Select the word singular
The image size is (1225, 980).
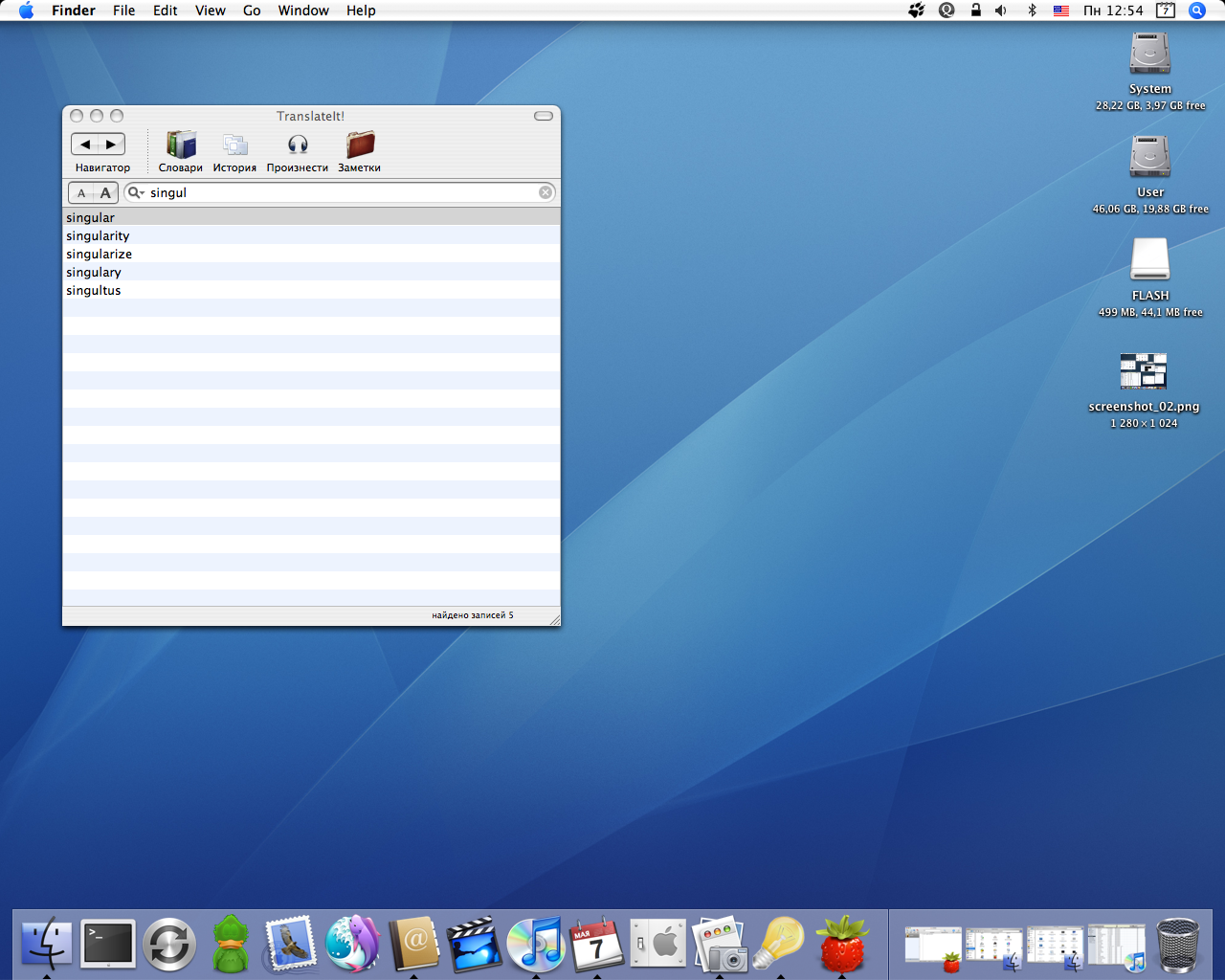click(x=311, y=217)
